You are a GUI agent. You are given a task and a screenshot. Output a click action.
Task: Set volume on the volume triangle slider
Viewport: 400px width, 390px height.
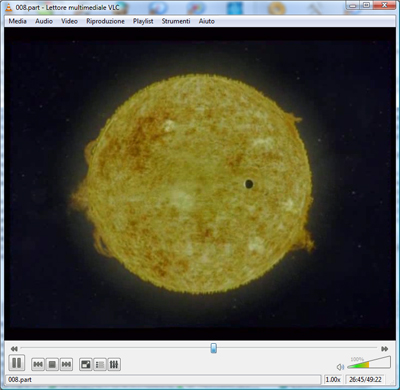pos(369,362)
